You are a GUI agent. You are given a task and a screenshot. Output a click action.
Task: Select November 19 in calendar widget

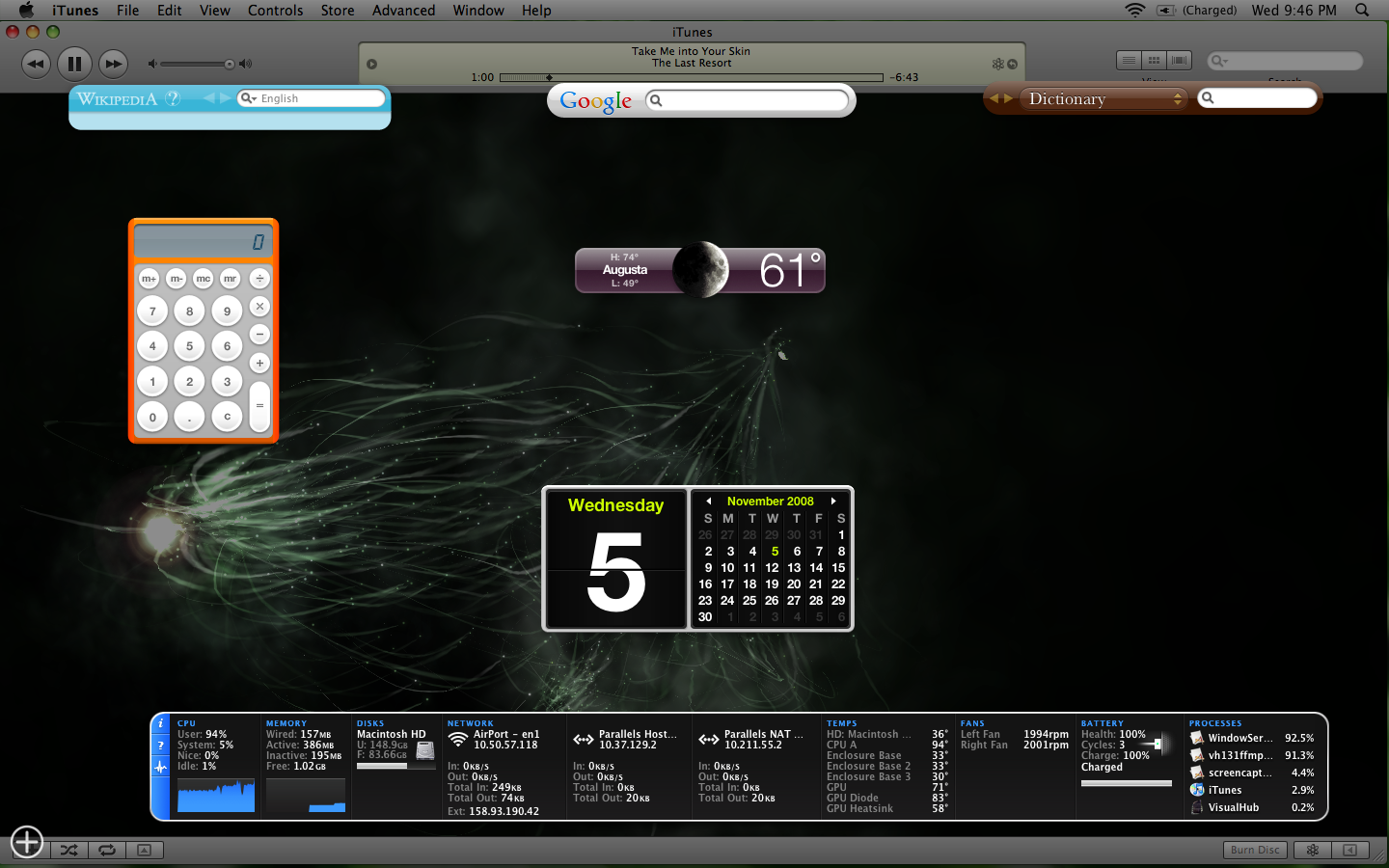tap(772, 584)
